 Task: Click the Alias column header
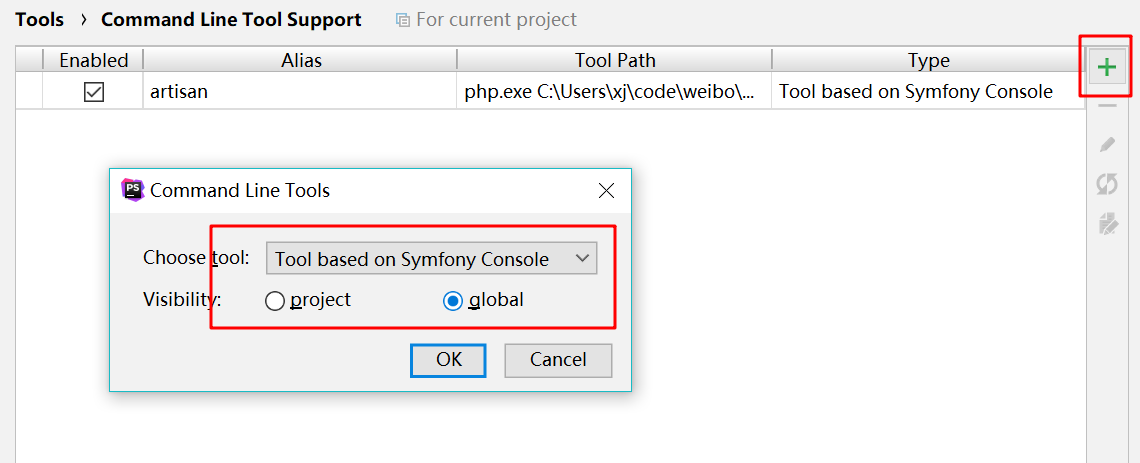[301, 60]
